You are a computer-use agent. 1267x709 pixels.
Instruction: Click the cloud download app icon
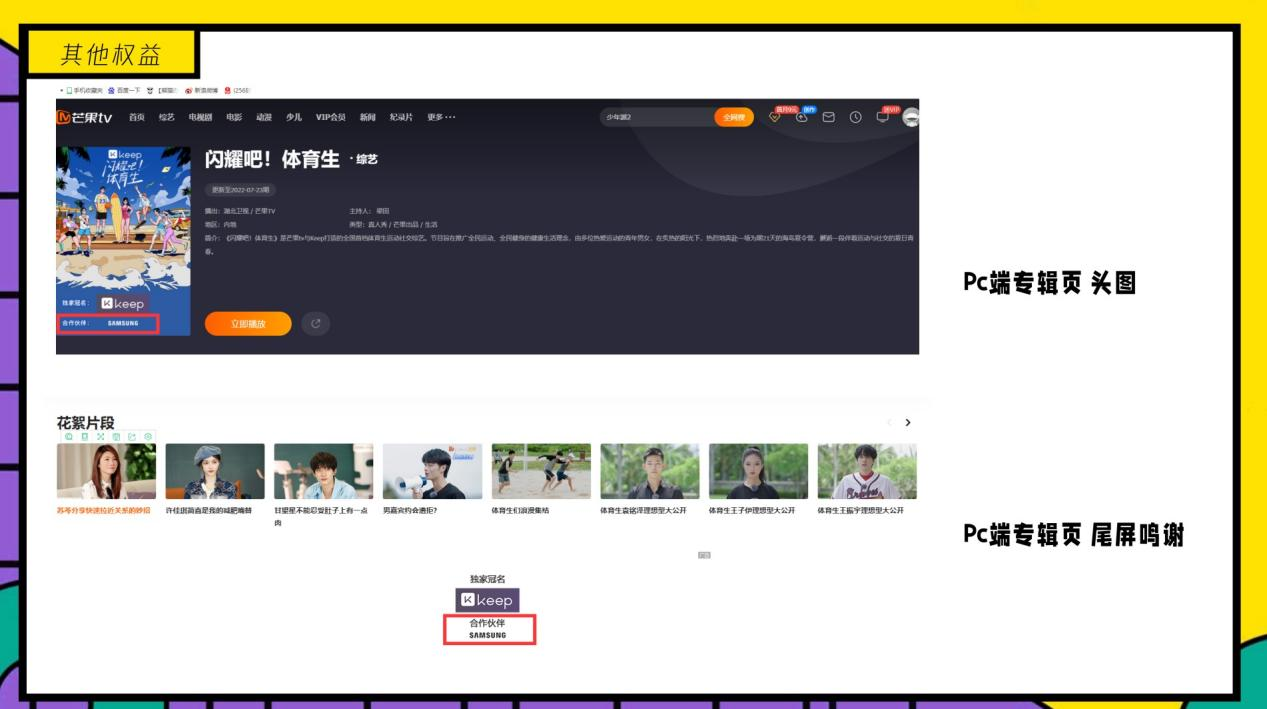[x=801, y=117]
